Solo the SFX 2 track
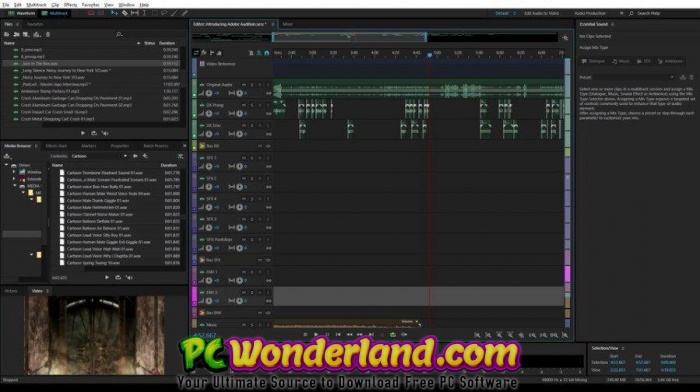Image resolution: width=700 pixels, height=392 pixels. coord(252,178)
